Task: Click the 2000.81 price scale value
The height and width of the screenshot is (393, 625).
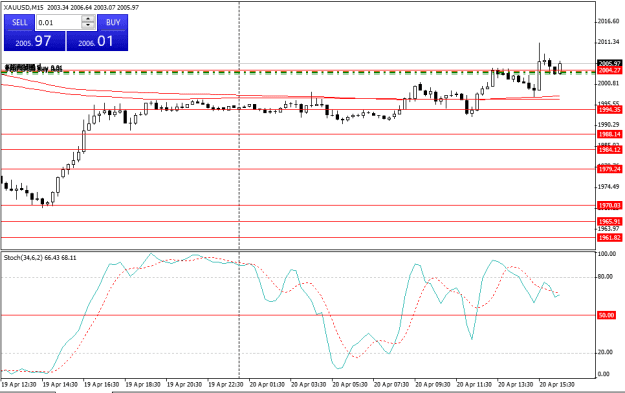Action: point(609,83)
